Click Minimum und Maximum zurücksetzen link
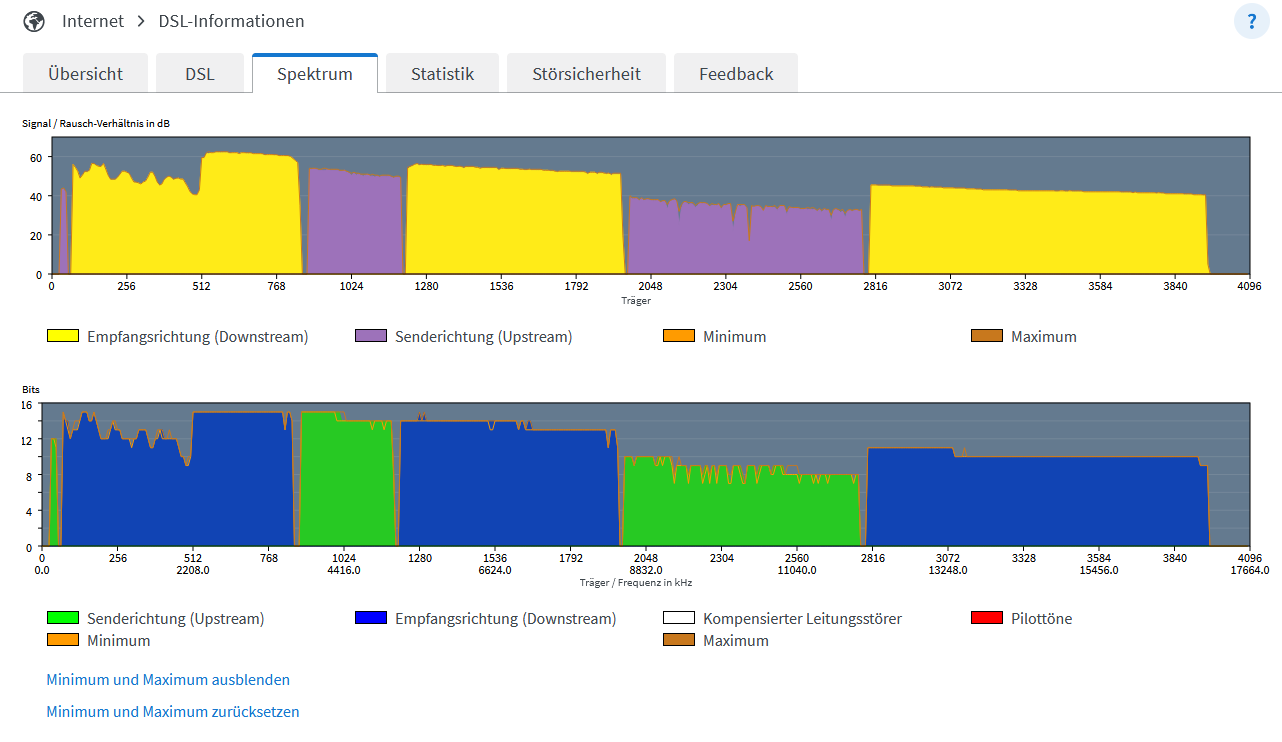This screenshot has height=742, width=1282. [x=173, y=712]
